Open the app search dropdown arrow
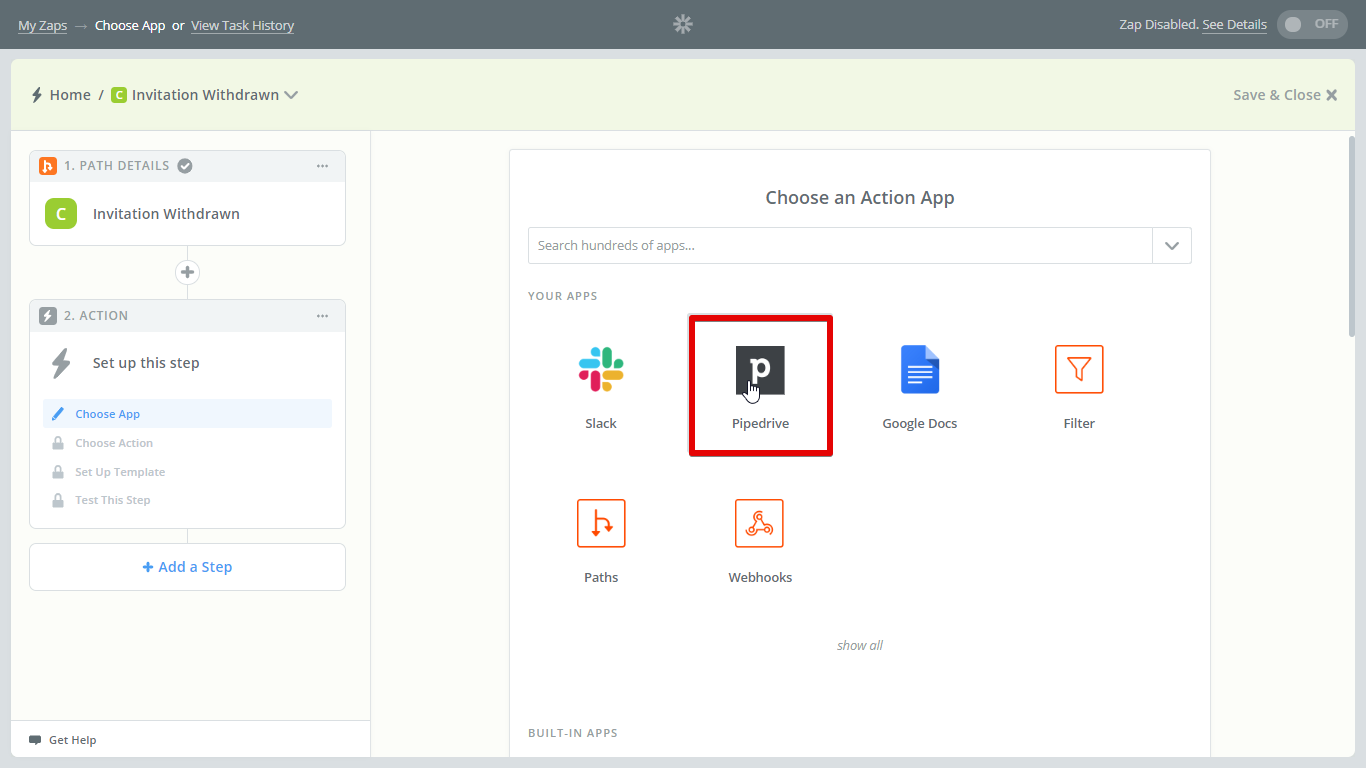Screen dimensions: 1366x768 [x=1172, y=246]
